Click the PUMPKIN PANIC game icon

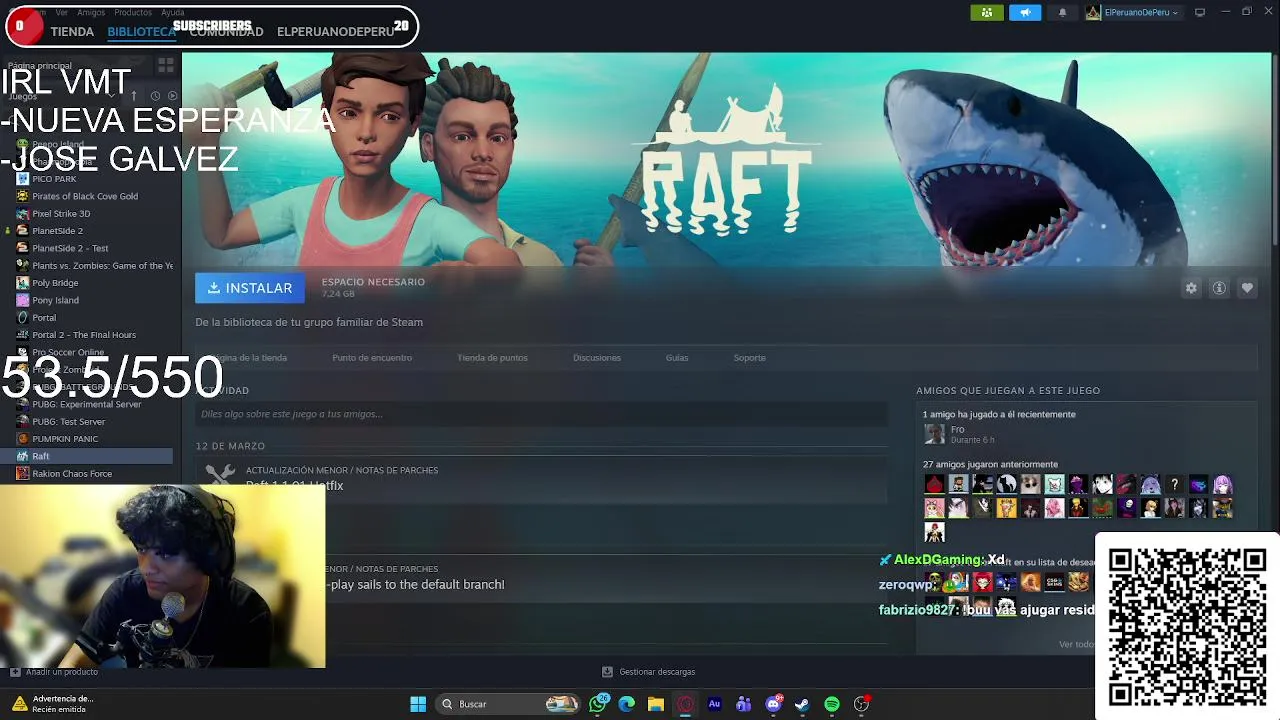click(23, 438)
